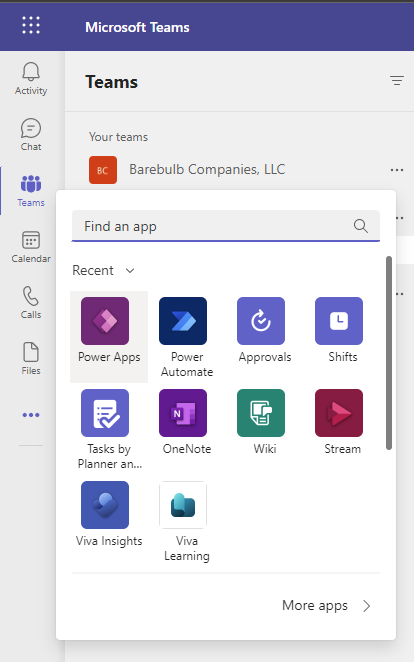Open Tasks by Planner app
The image size is (414, 662).
click(109, 429)
